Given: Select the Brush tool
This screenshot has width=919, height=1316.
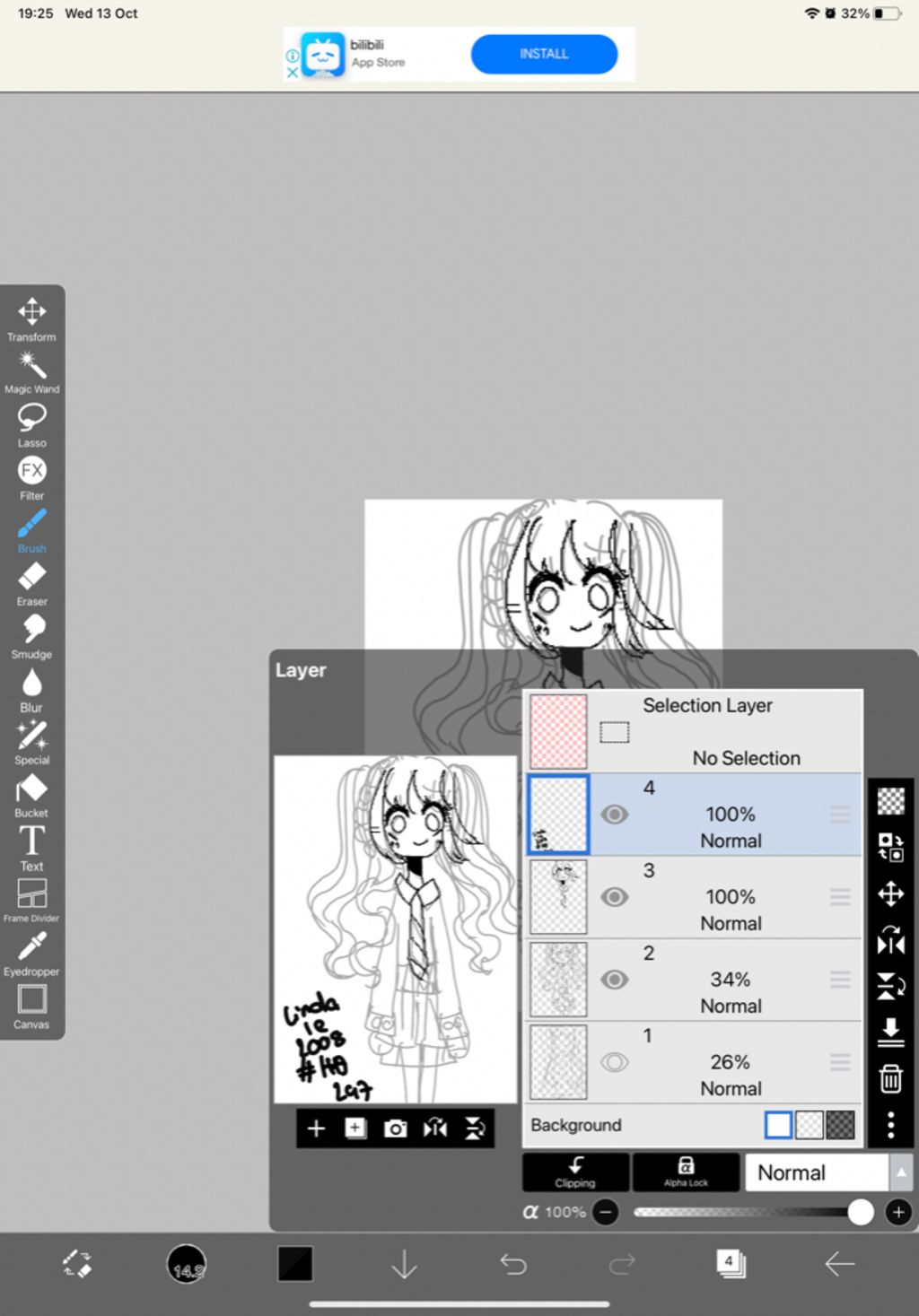Looking at the screenshot, I should (x=31, y=531).
